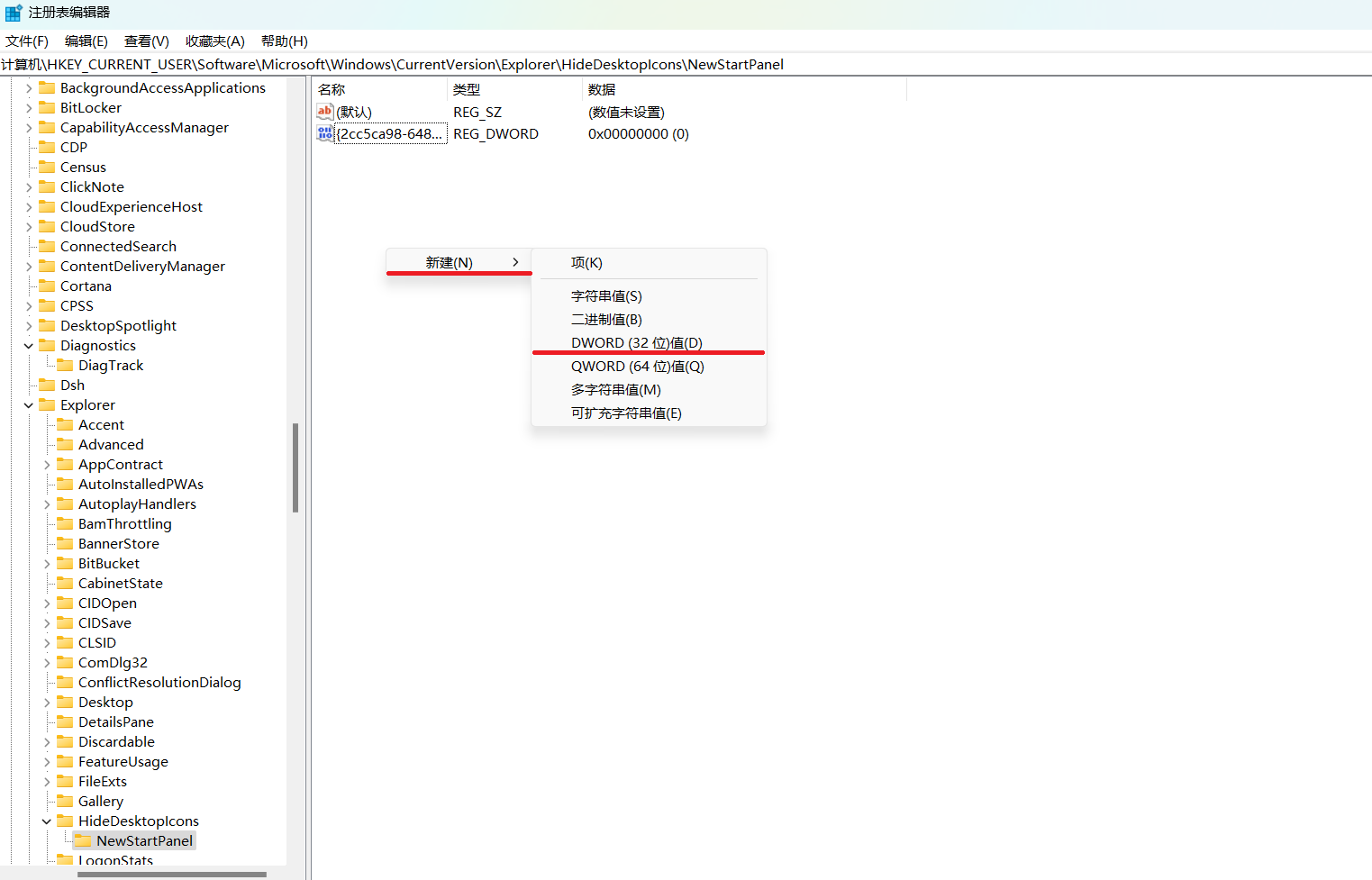
Task: Expand the DesktopSpotlight node
Action: tap(29, 326)
